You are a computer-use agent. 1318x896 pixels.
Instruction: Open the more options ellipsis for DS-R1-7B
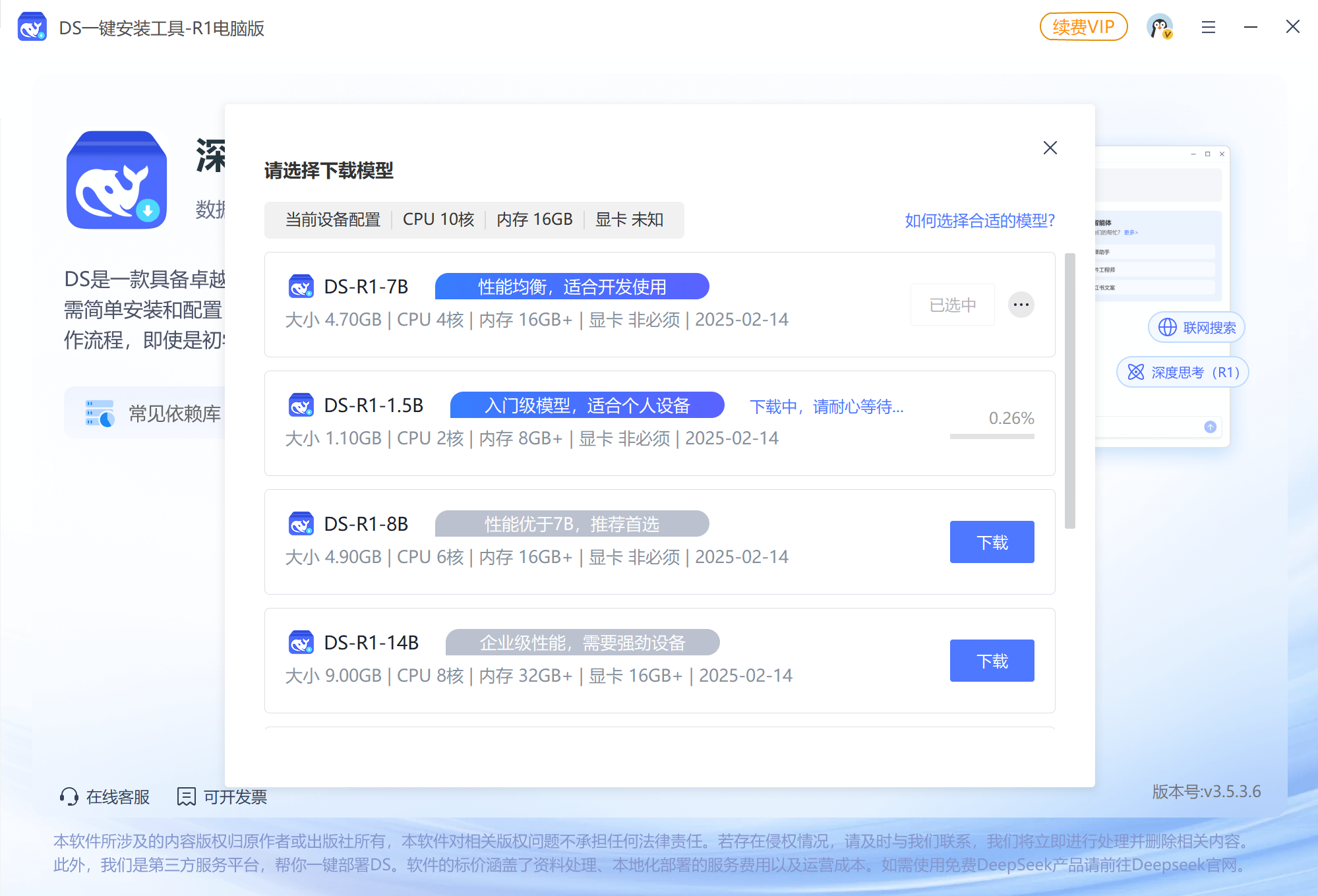[x=1021, y=305]
